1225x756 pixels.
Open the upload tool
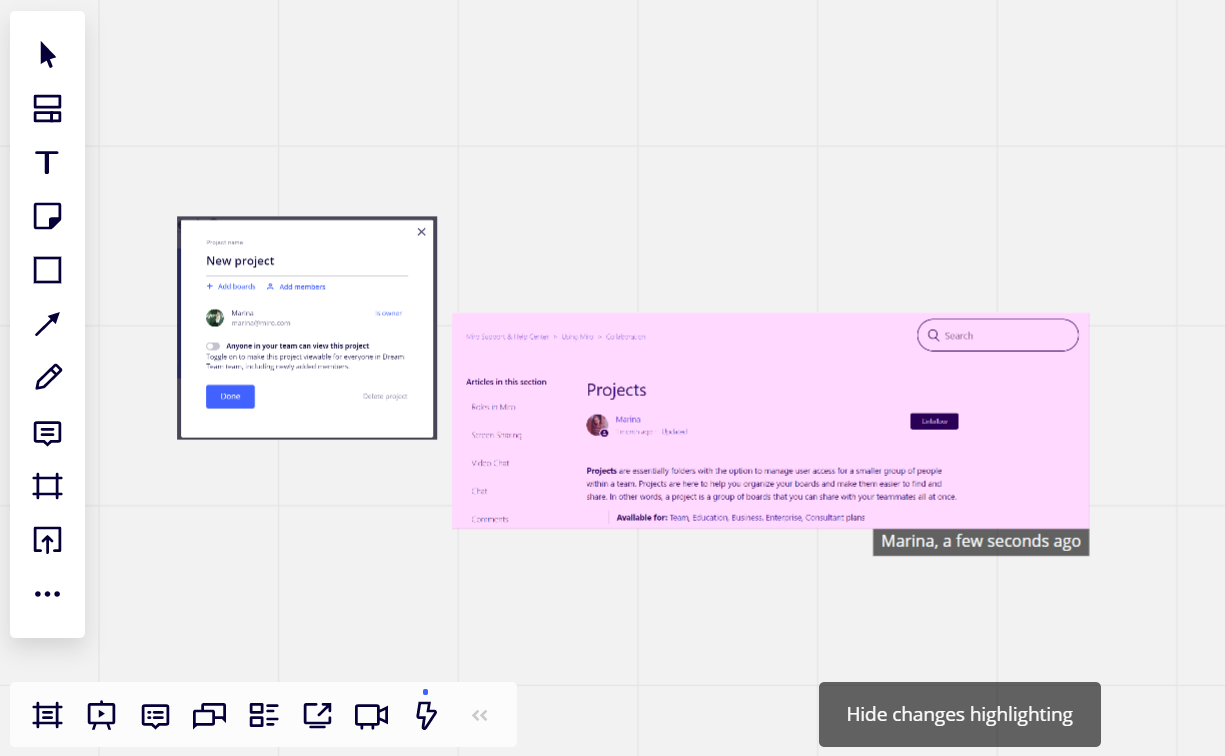point(47,540)
